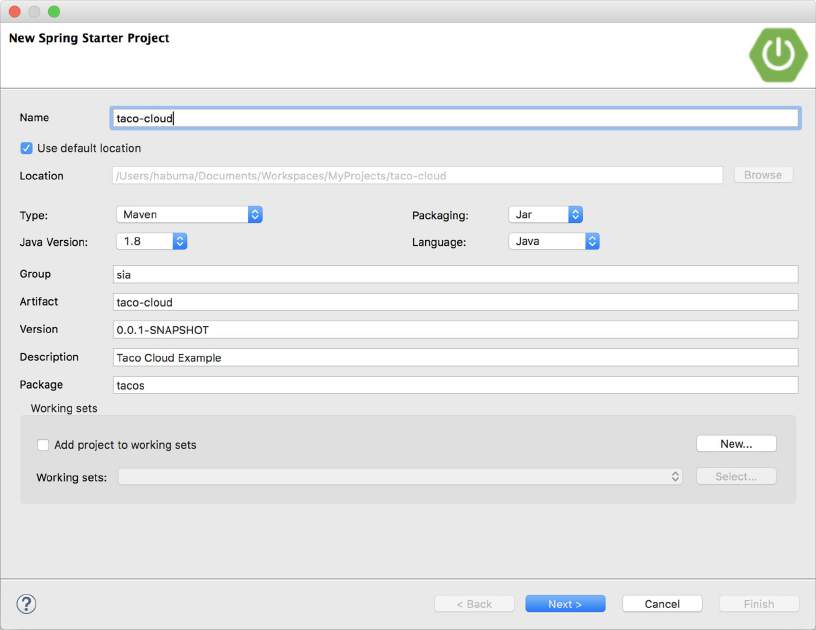Click the Version label
Viewport: 816px width, 630px height.
pyautogui.click(x=39, y=329)
